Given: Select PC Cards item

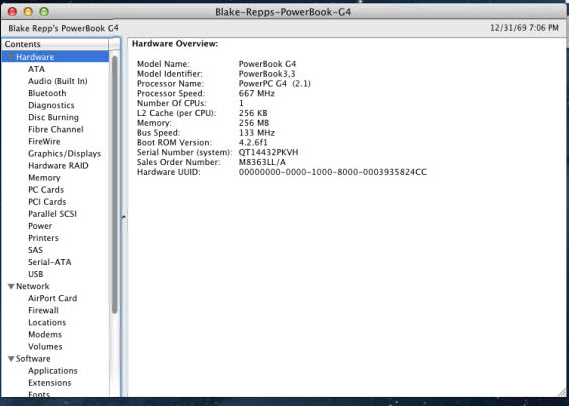Looking at the screenshot, I should pyautogui.click(x=46, y=189).
